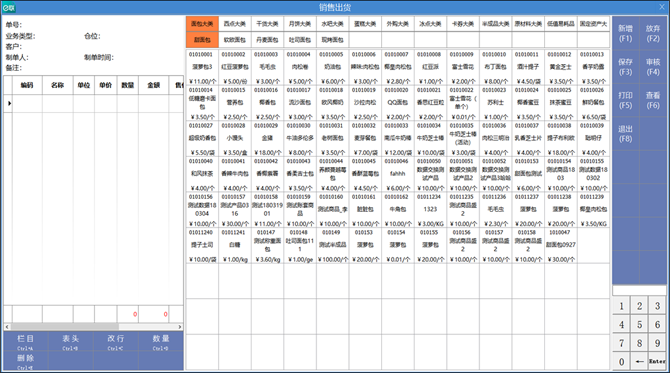Tap keypad digit 9
Image resolution: width=670 pixels, height=373 pixels.
click(657, 343)
